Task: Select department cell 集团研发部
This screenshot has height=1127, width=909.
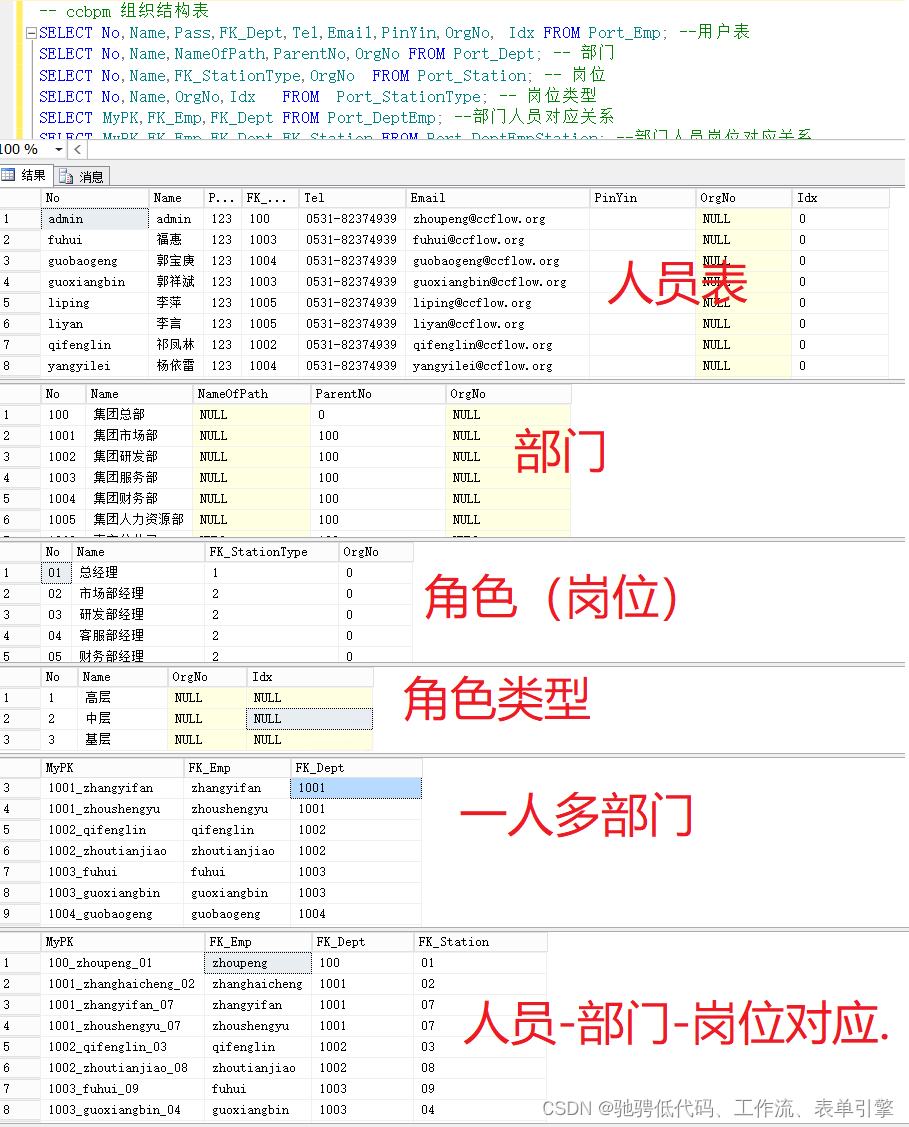Action: [139, 456]
